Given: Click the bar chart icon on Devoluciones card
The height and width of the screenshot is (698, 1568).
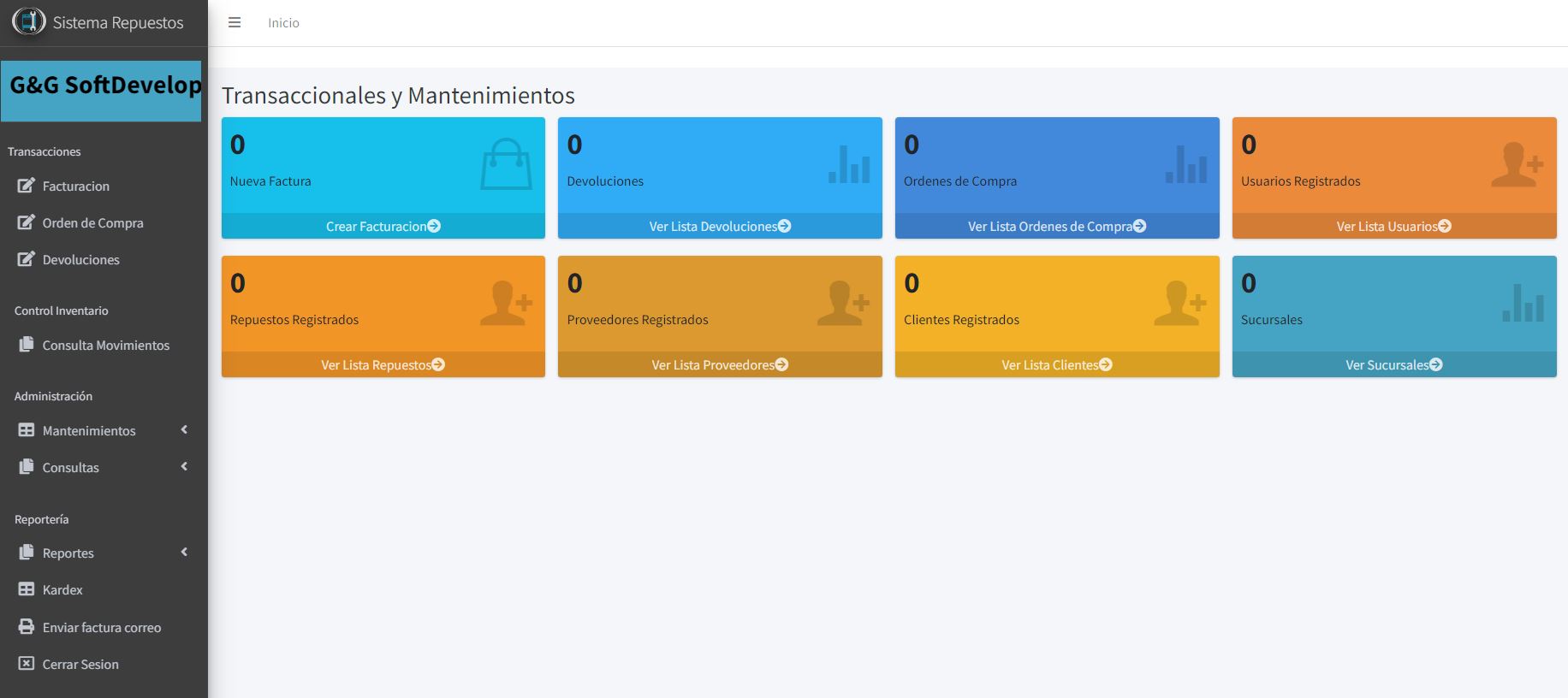Looking at the screenshot, I should [848, 164].
